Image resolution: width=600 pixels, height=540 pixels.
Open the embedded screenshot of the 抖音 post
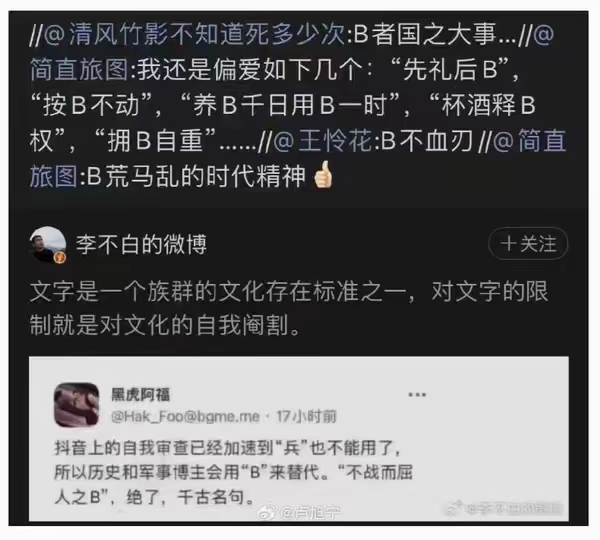[299, 439]
